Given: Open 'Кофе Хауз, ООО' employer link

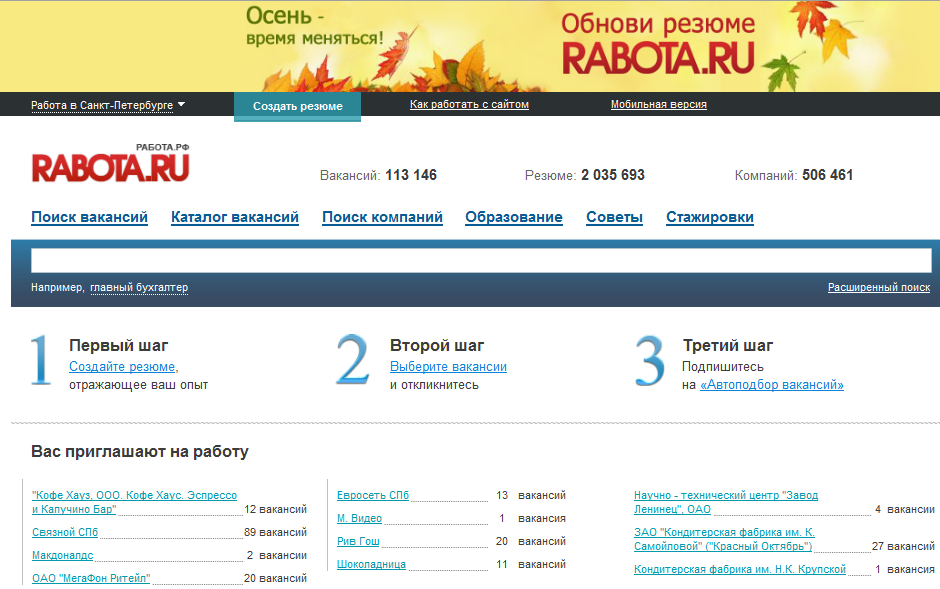Looking at the screenshot, I should [134, 502].
